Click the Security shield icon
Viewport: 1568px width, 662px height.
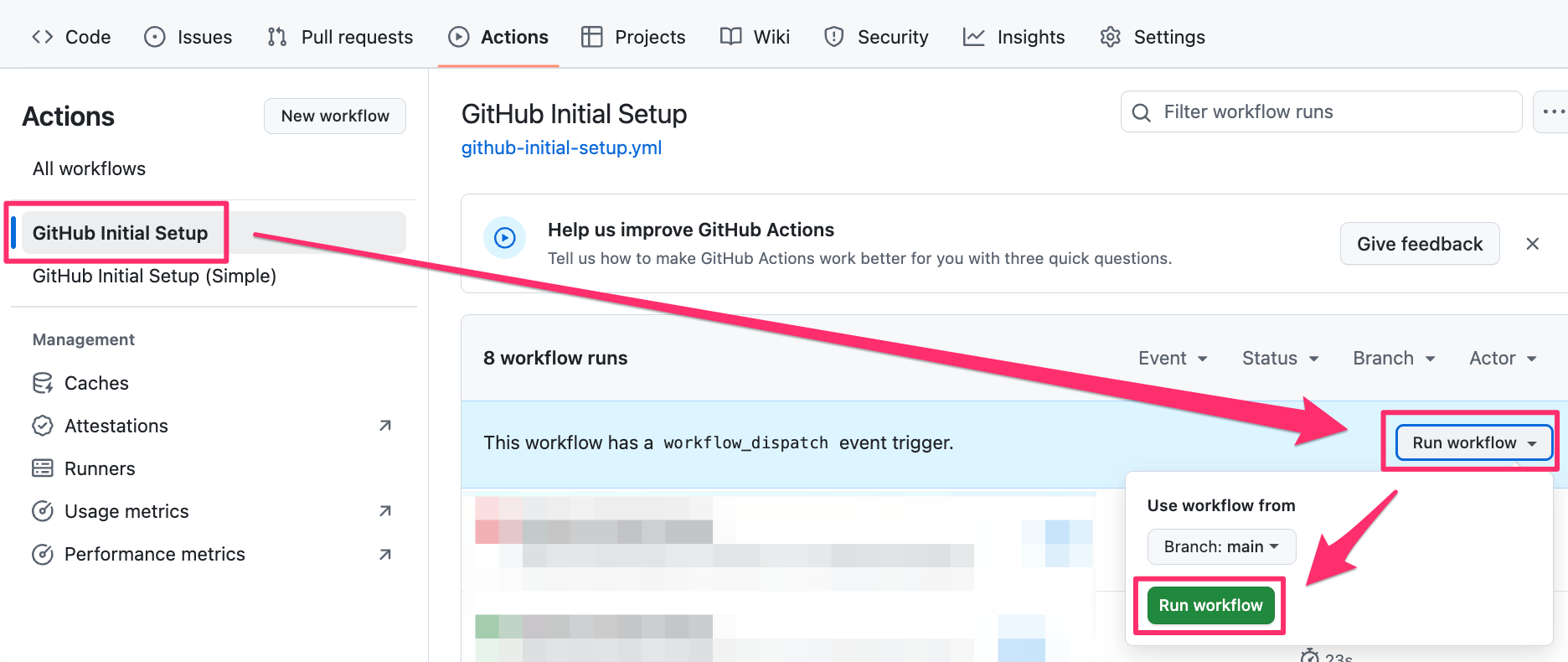(834, 37)
